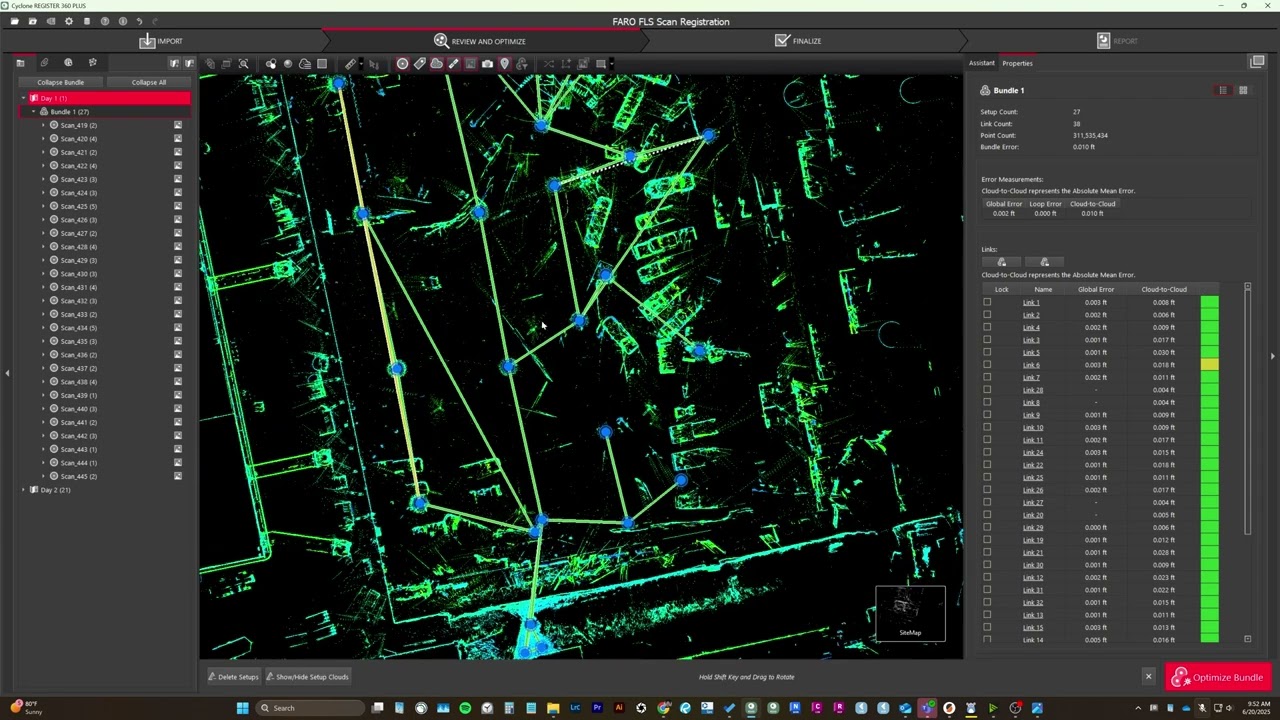Toggle the location pin tool
The image size is (1280, 720).
pos(504,64)
